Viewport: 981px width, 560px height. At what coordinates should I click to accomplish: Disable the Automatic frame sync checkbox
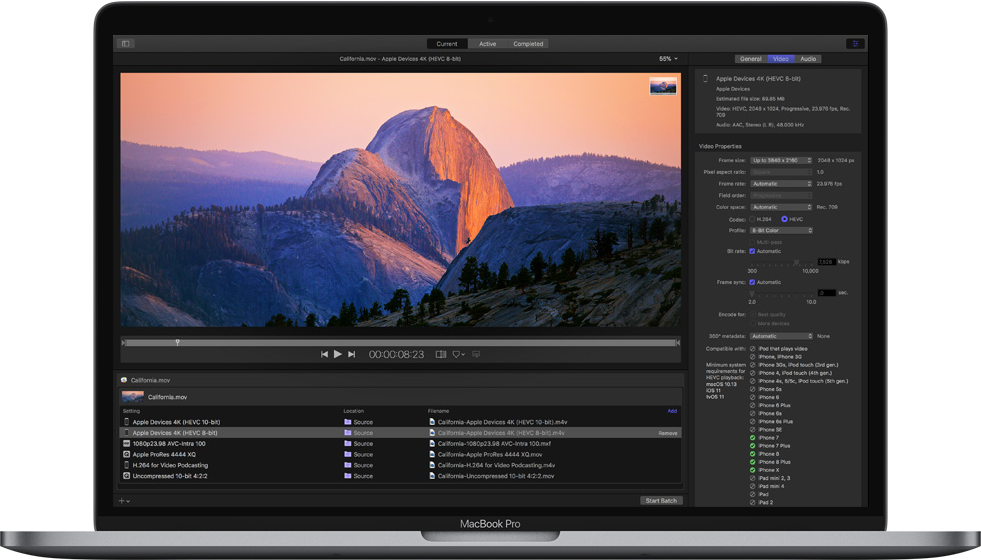pyautogui.click(x=753, y=282)
